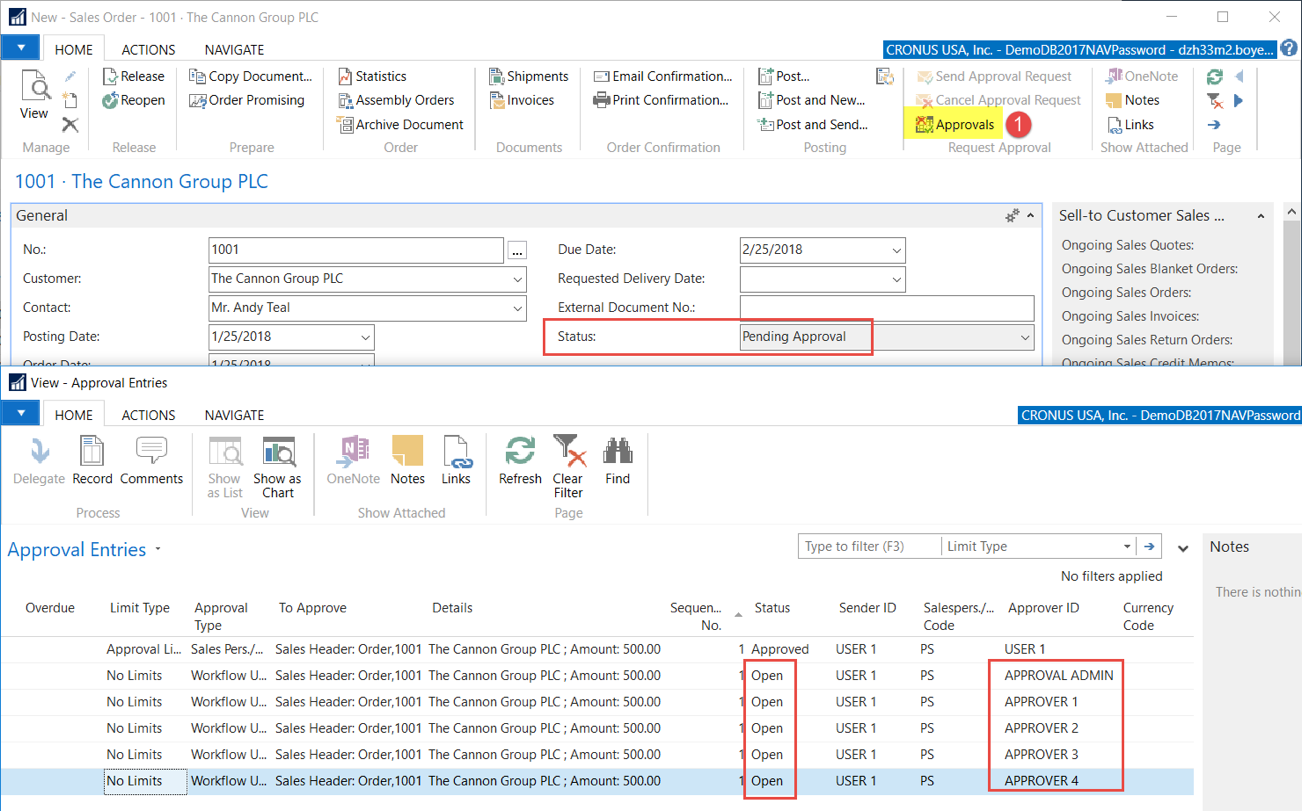Screen dimensions: 1302x811
Task: Send Email Confirmation
Action: tap(663, 76)
